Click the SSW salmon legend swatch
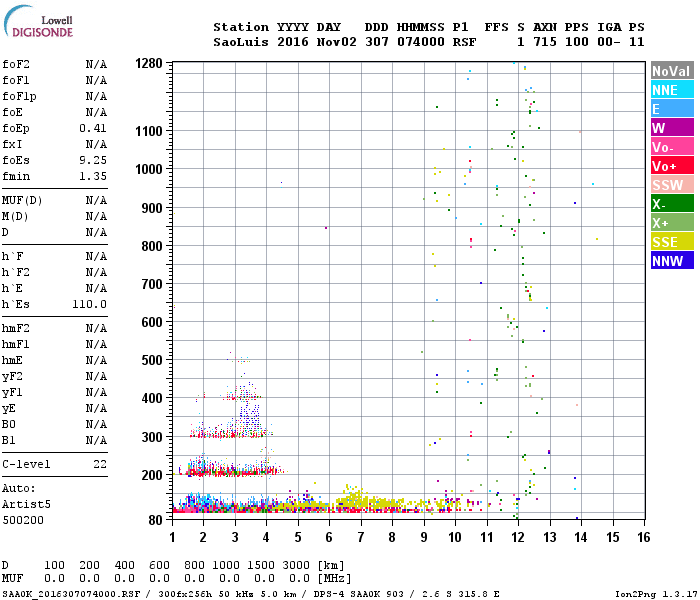The image size is (700, 600). [672, 185]
